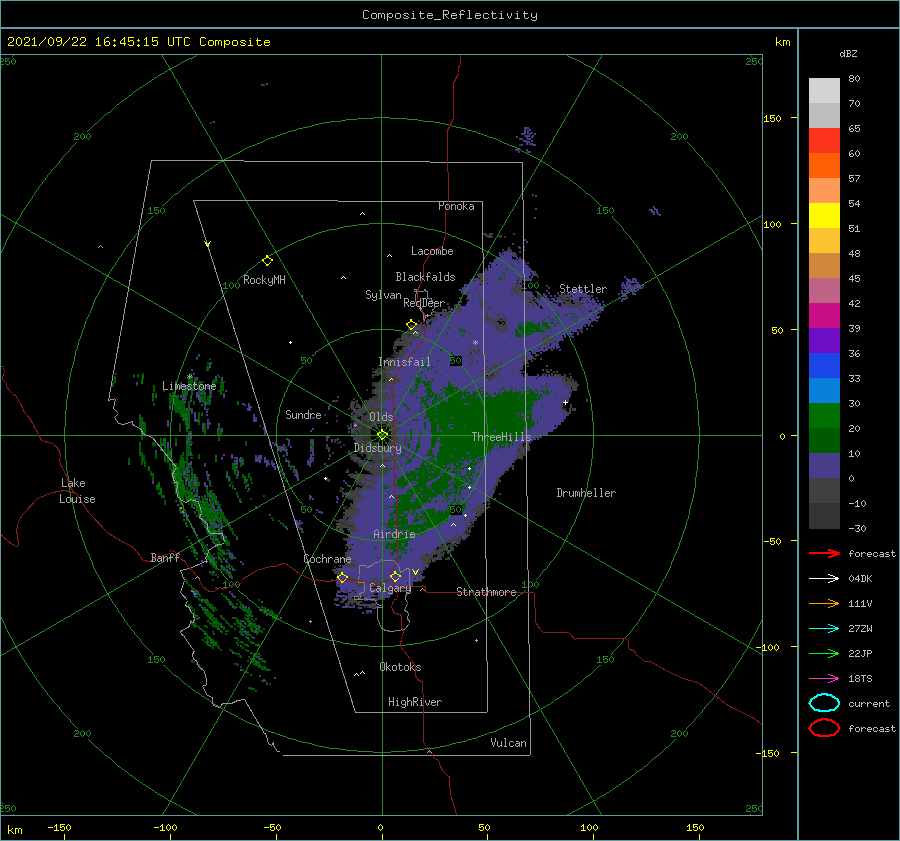Click the highlighted 50 range label near Innisfail
Viewport: 900px width, 841px height.
456,361
